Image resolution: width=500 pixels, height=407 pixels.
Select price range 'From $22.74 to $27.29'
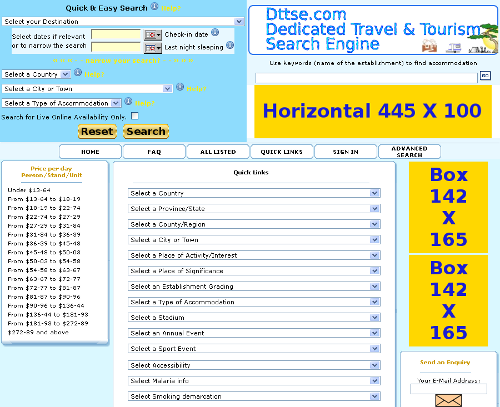(x=44, y=217)
